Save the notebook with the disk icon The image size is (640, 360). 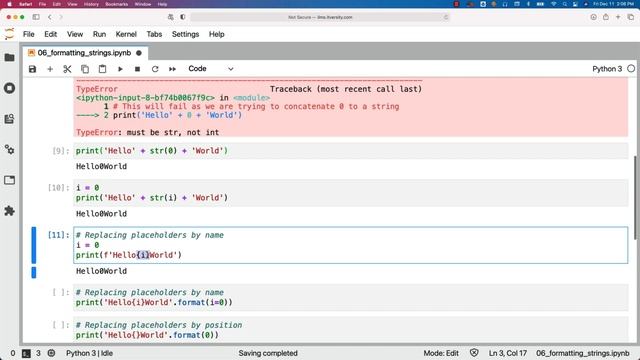32,69
